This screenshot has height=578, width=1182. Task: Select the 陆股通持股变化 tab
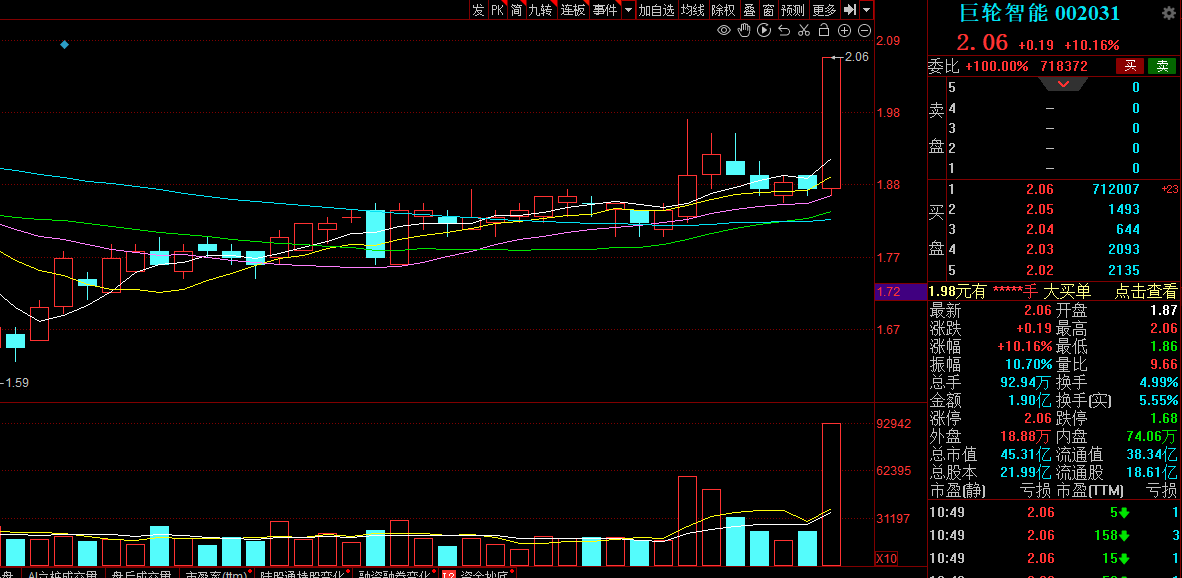point(302,573)
